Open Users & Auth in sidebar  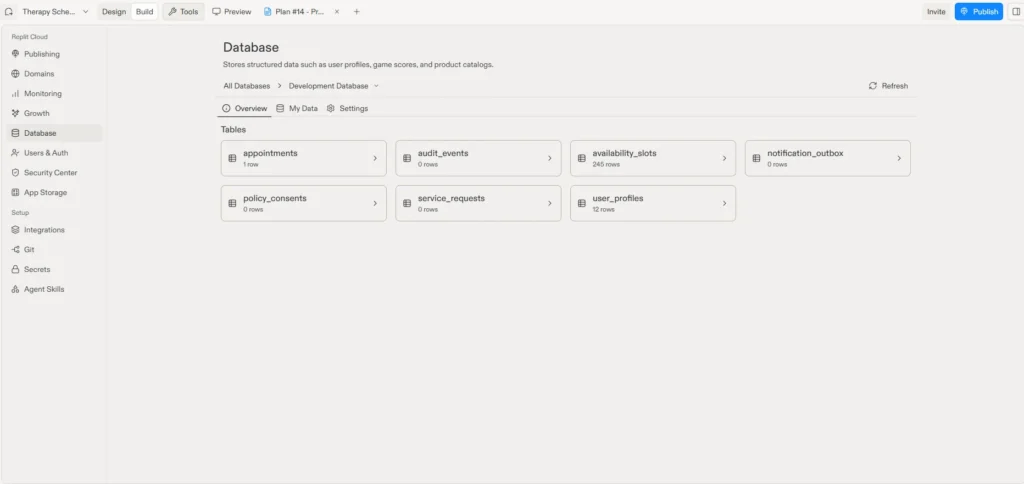click(54, 153)
